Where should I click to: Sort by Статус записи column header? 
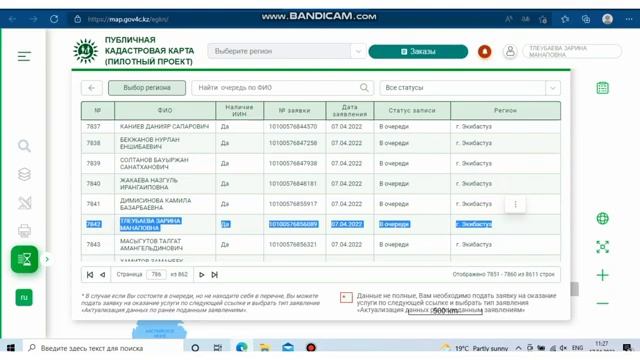coord(412,111)
